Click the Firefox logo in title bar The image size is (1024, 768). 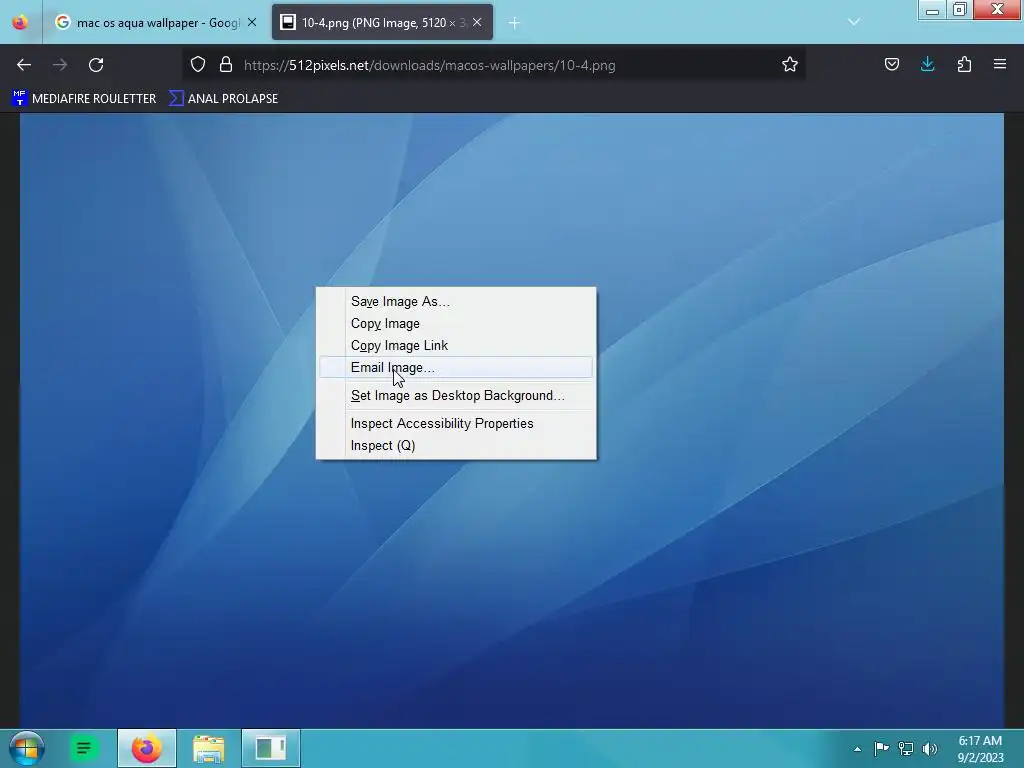coord(20,22)
